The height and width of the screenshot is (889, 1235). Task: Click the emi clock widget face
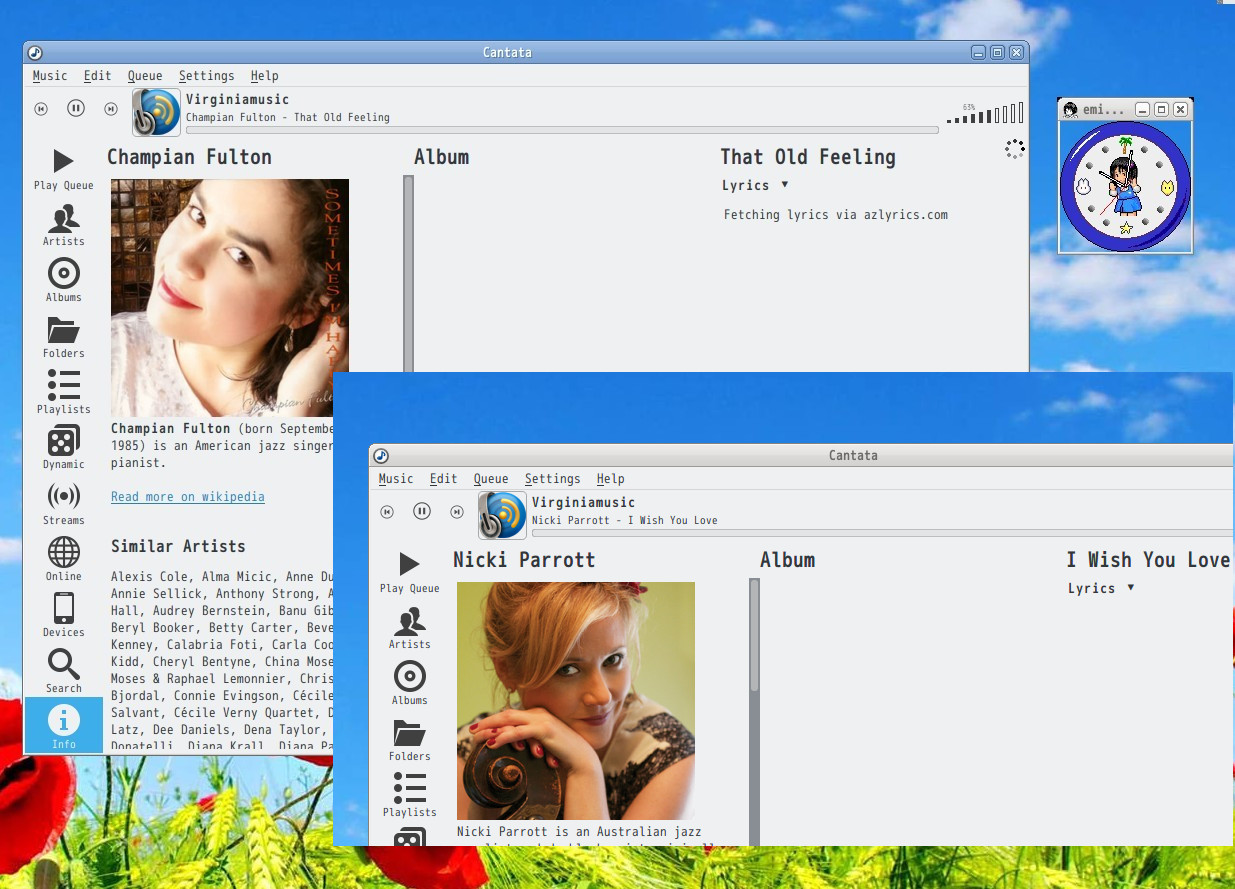(1125, 186)
